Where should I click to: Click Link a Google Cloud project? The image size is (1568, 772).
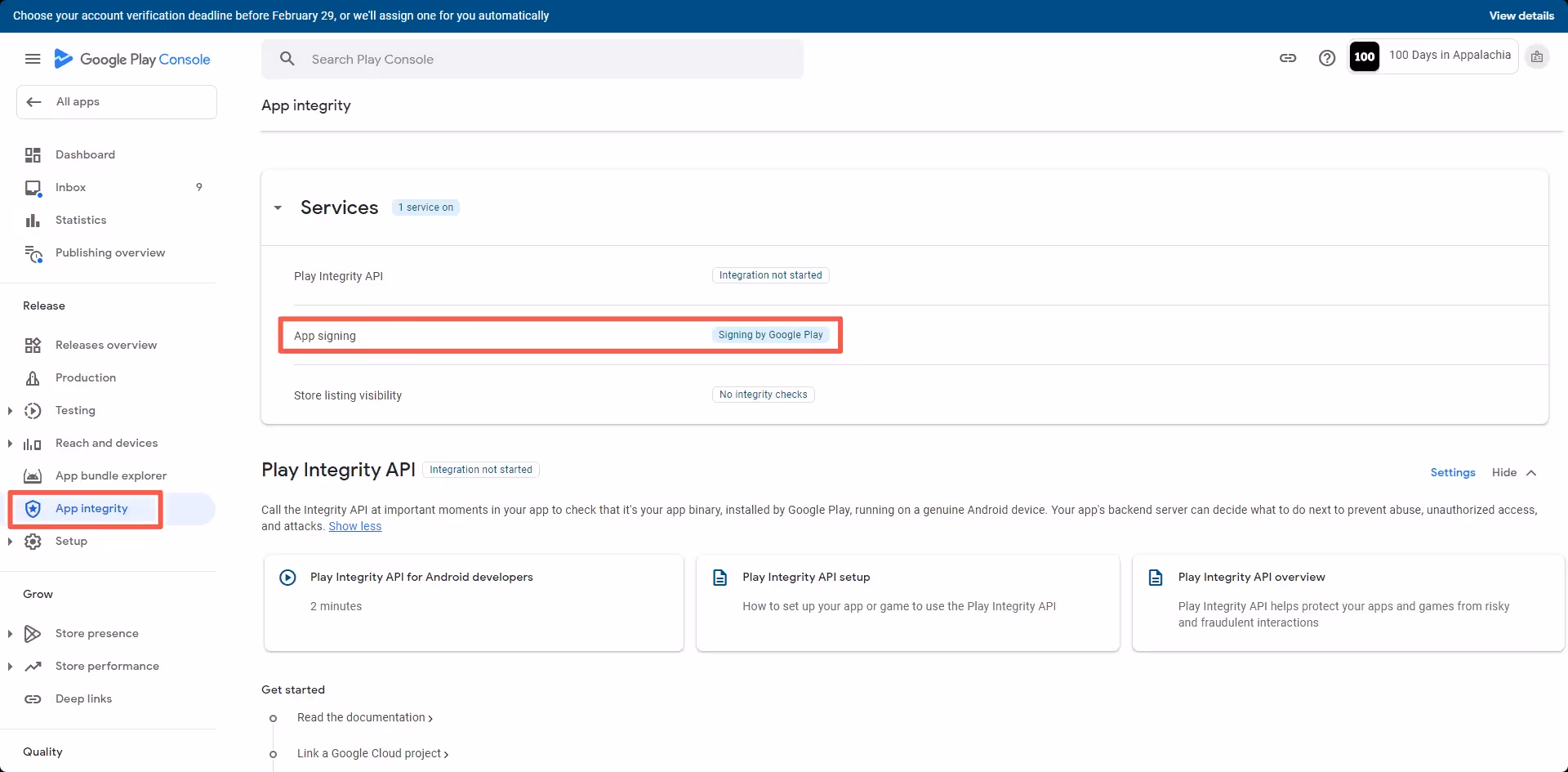372,753
